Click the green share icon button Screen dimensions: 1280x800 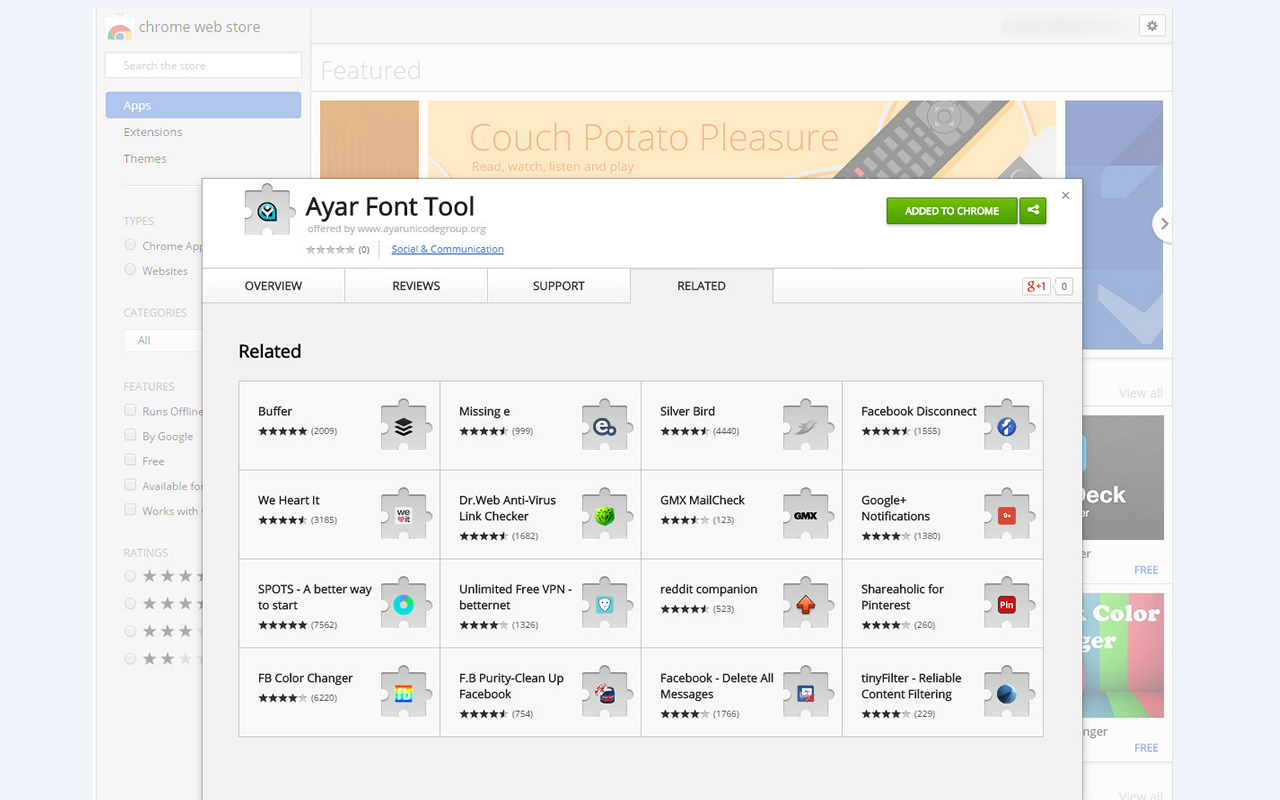point(1033,211)
